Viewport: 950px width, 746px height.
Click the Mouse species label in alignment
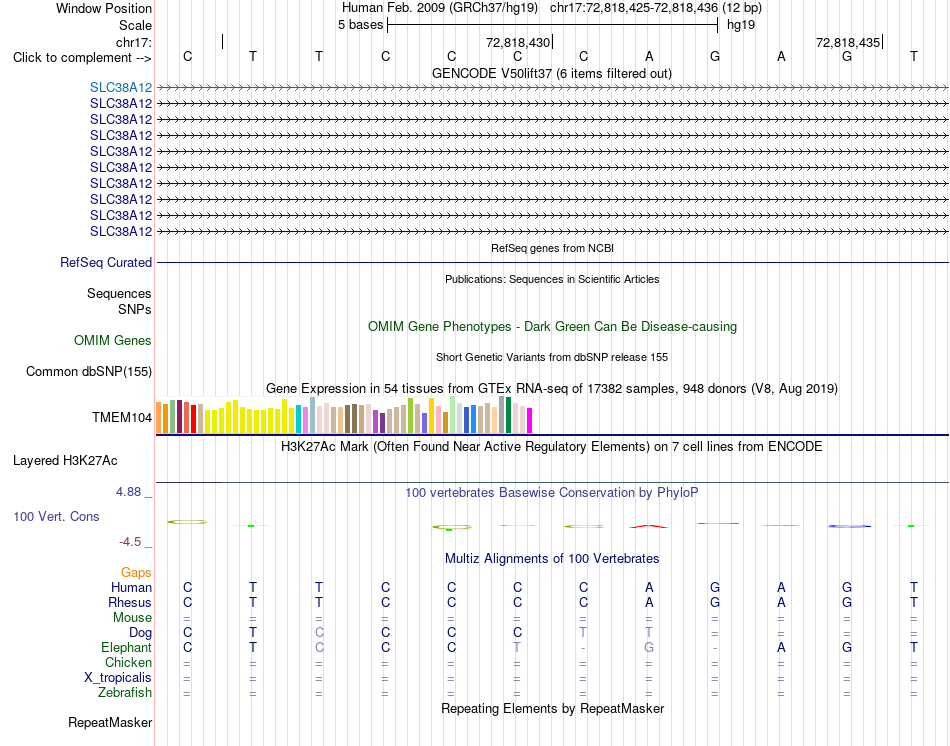(132, 618)
